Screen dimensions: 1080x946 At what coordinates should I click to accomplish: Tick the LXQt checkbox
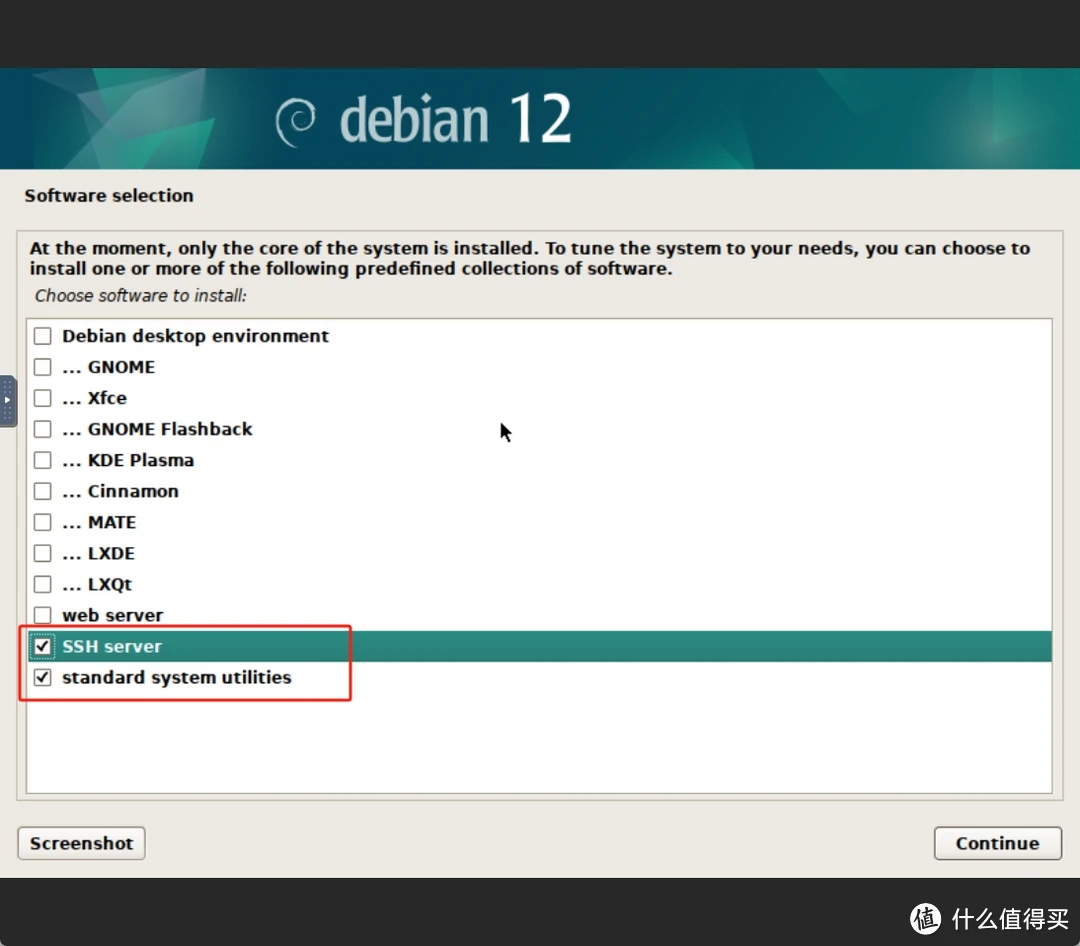point(43,584)
